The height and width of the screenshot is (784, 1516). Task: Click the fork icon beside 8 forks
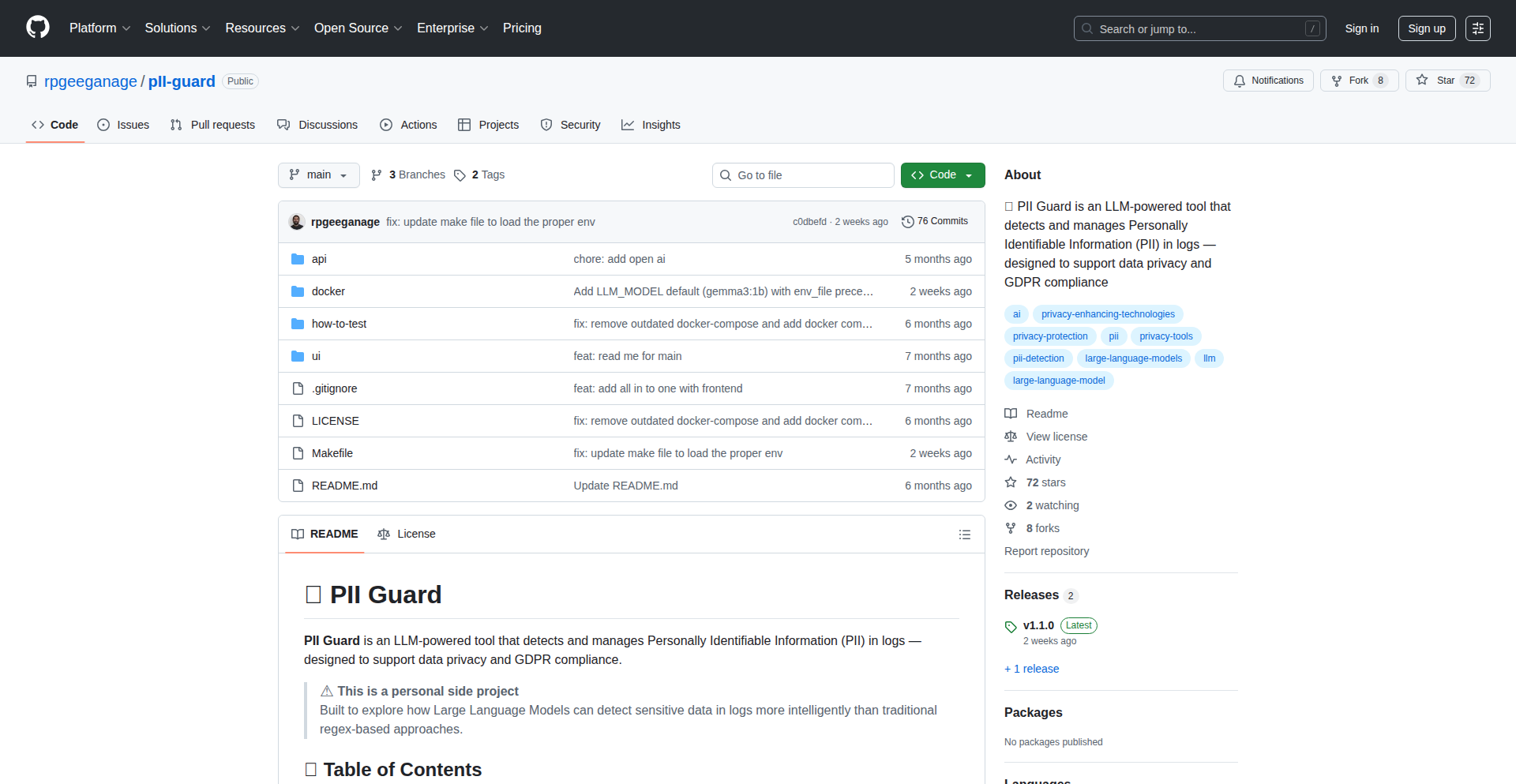(1011, 528)
